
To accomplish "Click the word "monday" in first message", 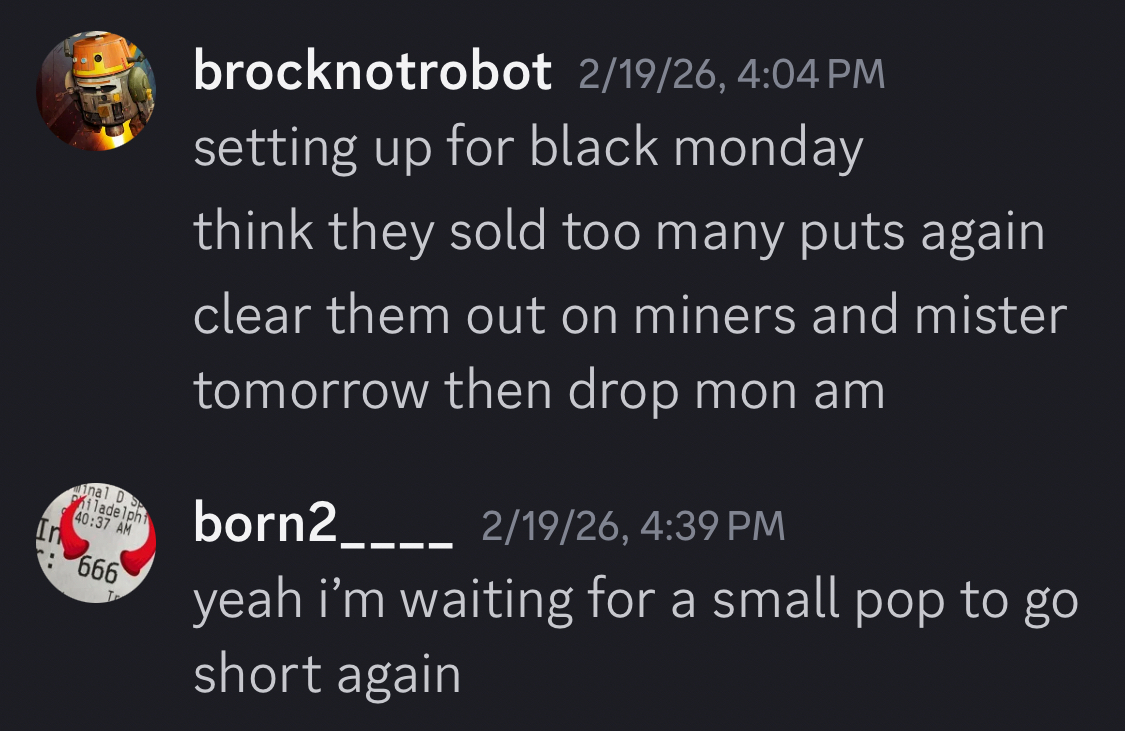I will click(768, 148).
